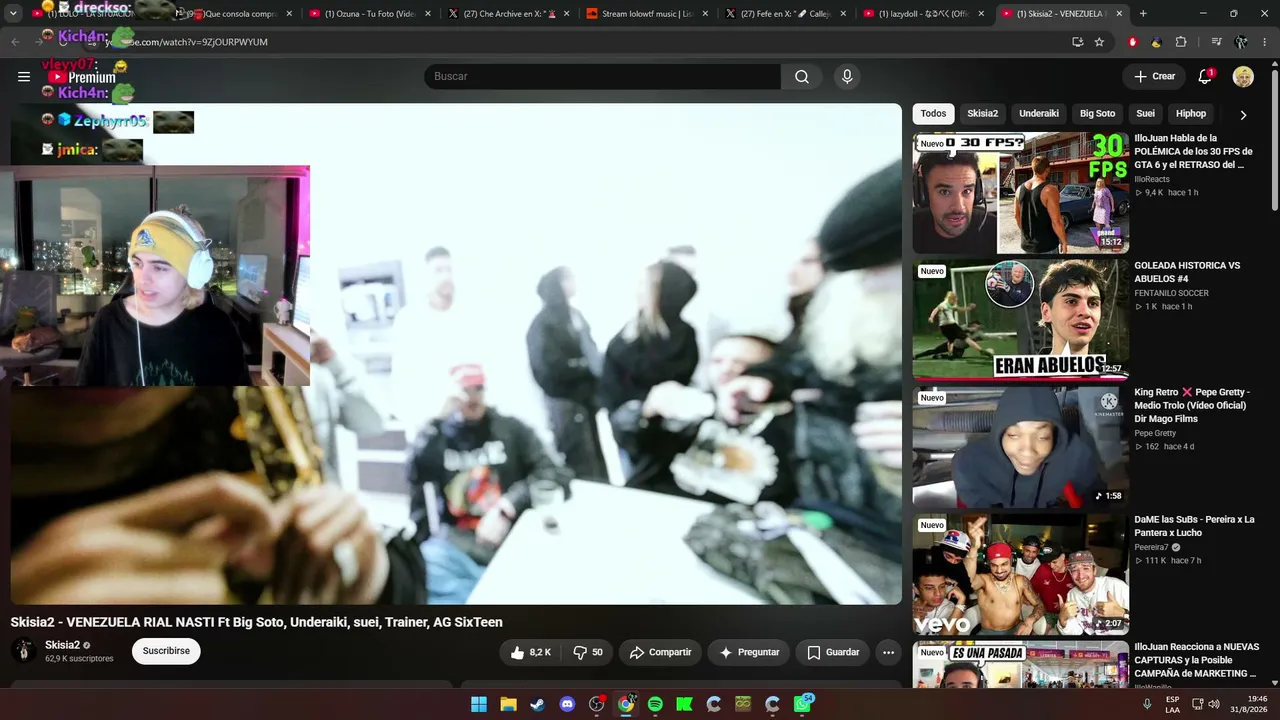The width and height of the screenshot is (1280, 720).
Task: Show more filter chips with the arrow
Action: (1243, 114)
